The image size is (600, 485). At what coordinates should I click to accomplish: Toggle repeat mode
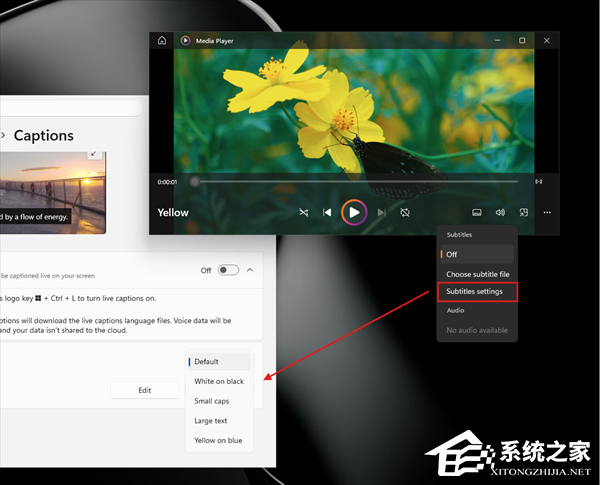[x=405, y=212]
